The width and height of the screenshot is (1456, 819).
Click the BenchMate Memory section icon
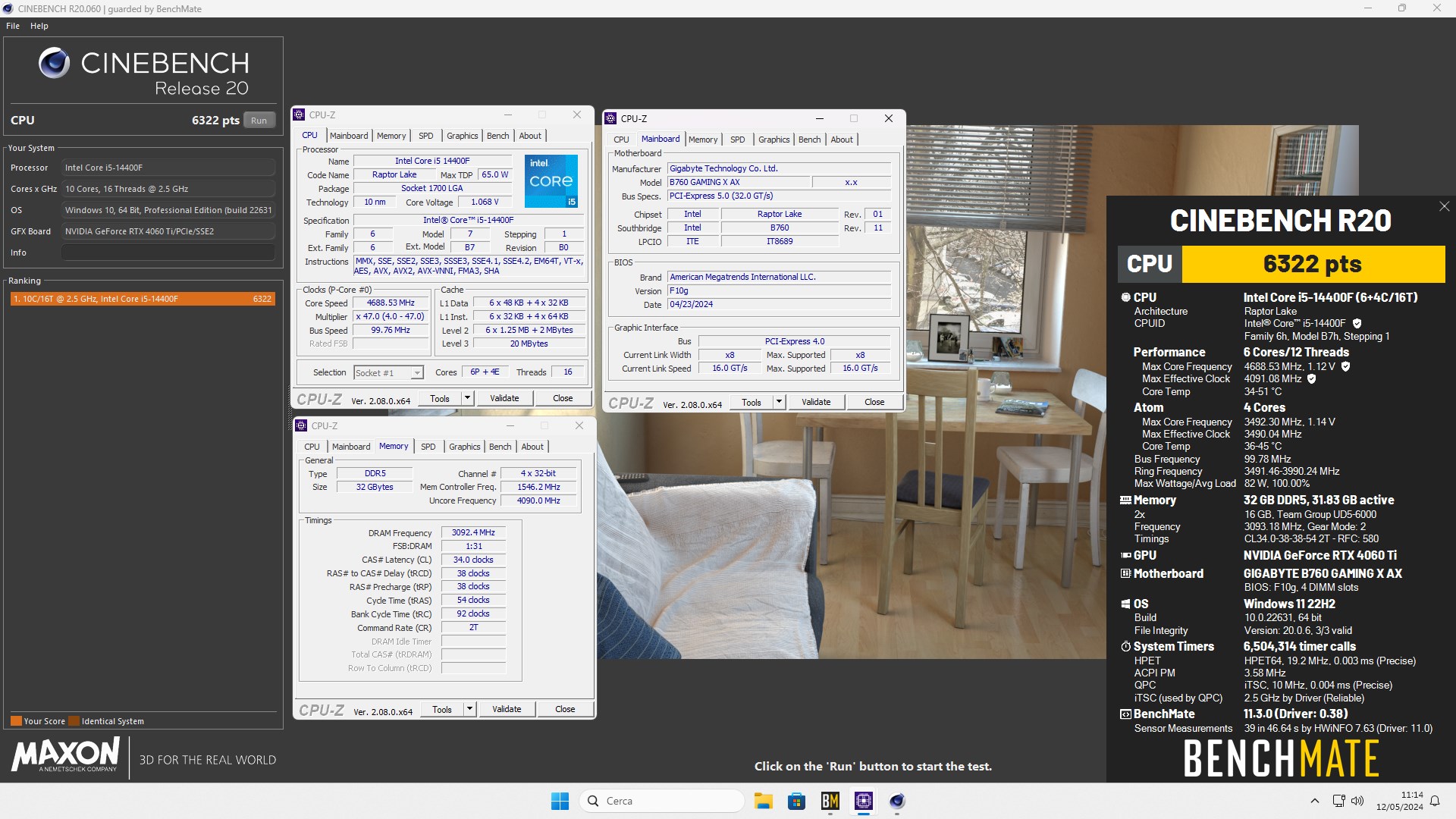pos(1126,500)
